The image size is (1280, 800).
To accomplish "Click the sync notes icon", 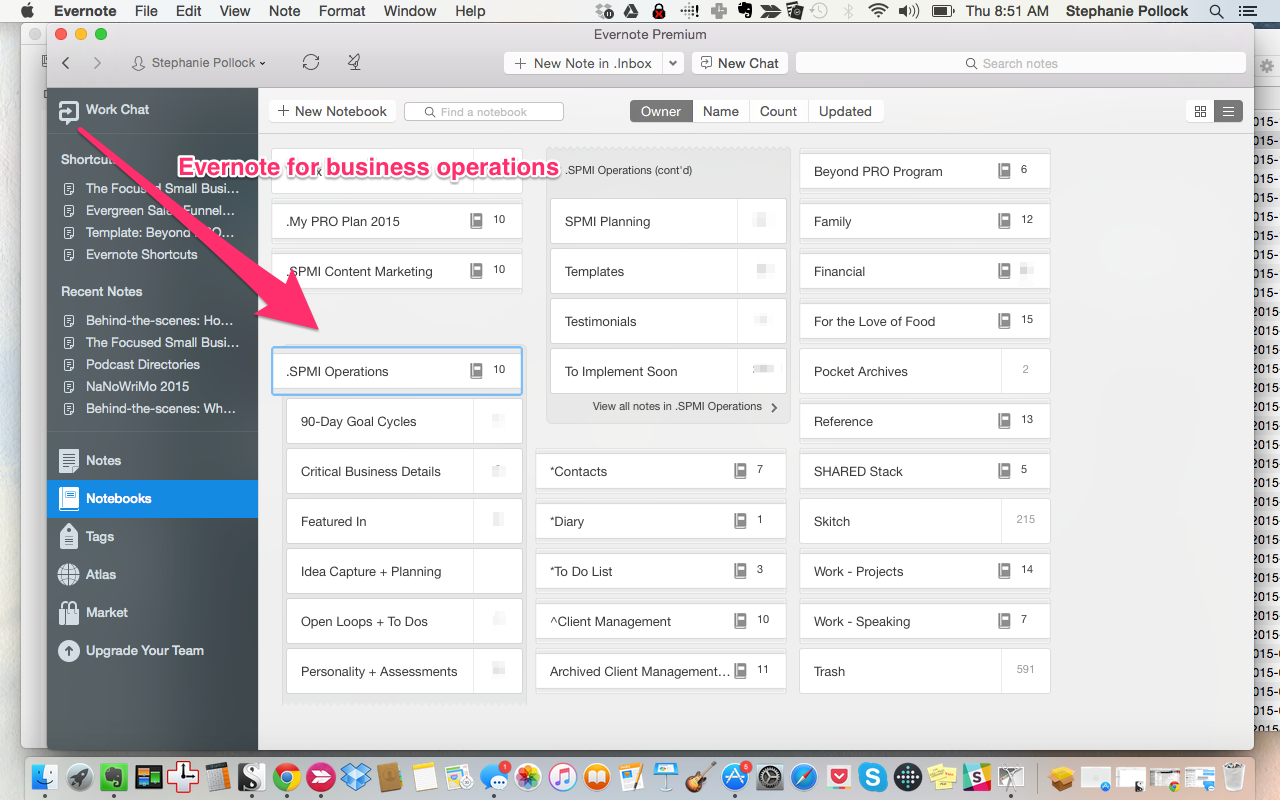I will pyautogui.click(x=311, y=62).
